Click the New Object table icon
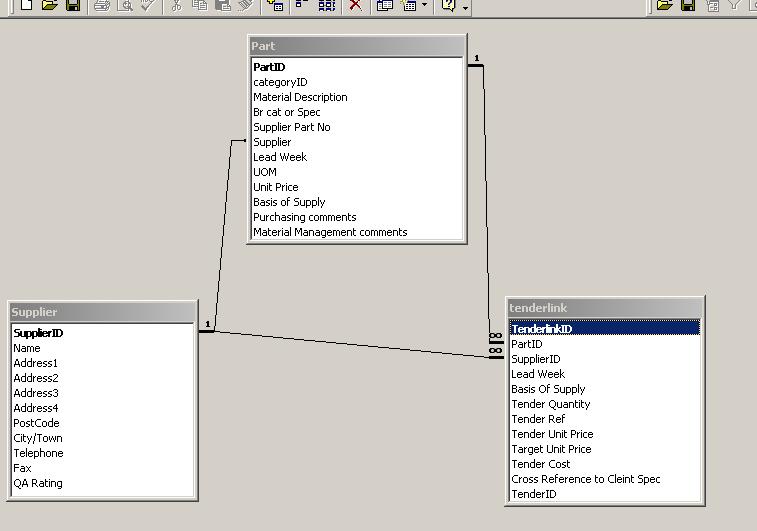Screen dimensions: 757x531 (x=409, y=5)
